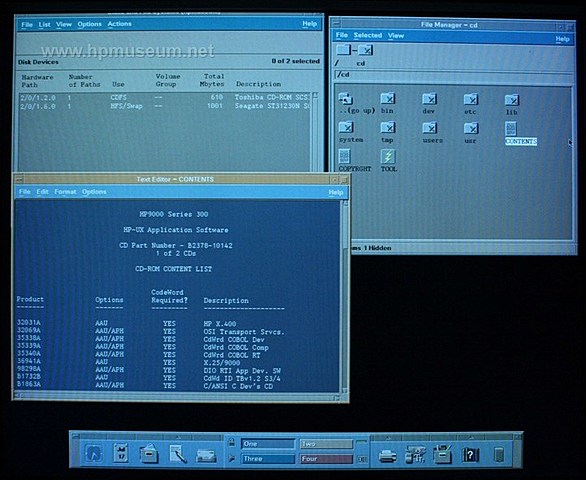The height and width of the screenshot is (480, 586).
Task: Expand subpanel arrow above Printer icon
Action: click(388, 437)
